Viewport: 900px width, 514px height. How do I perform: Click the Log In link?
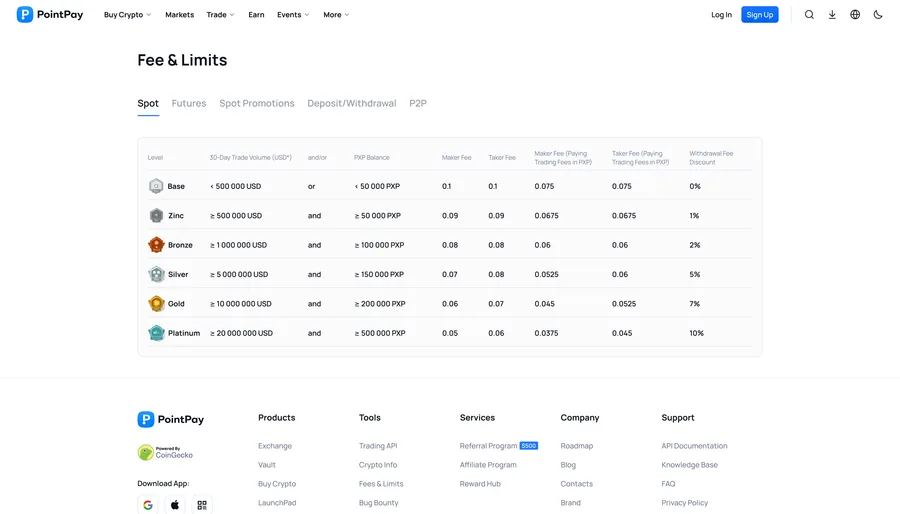tap(721, 15)
